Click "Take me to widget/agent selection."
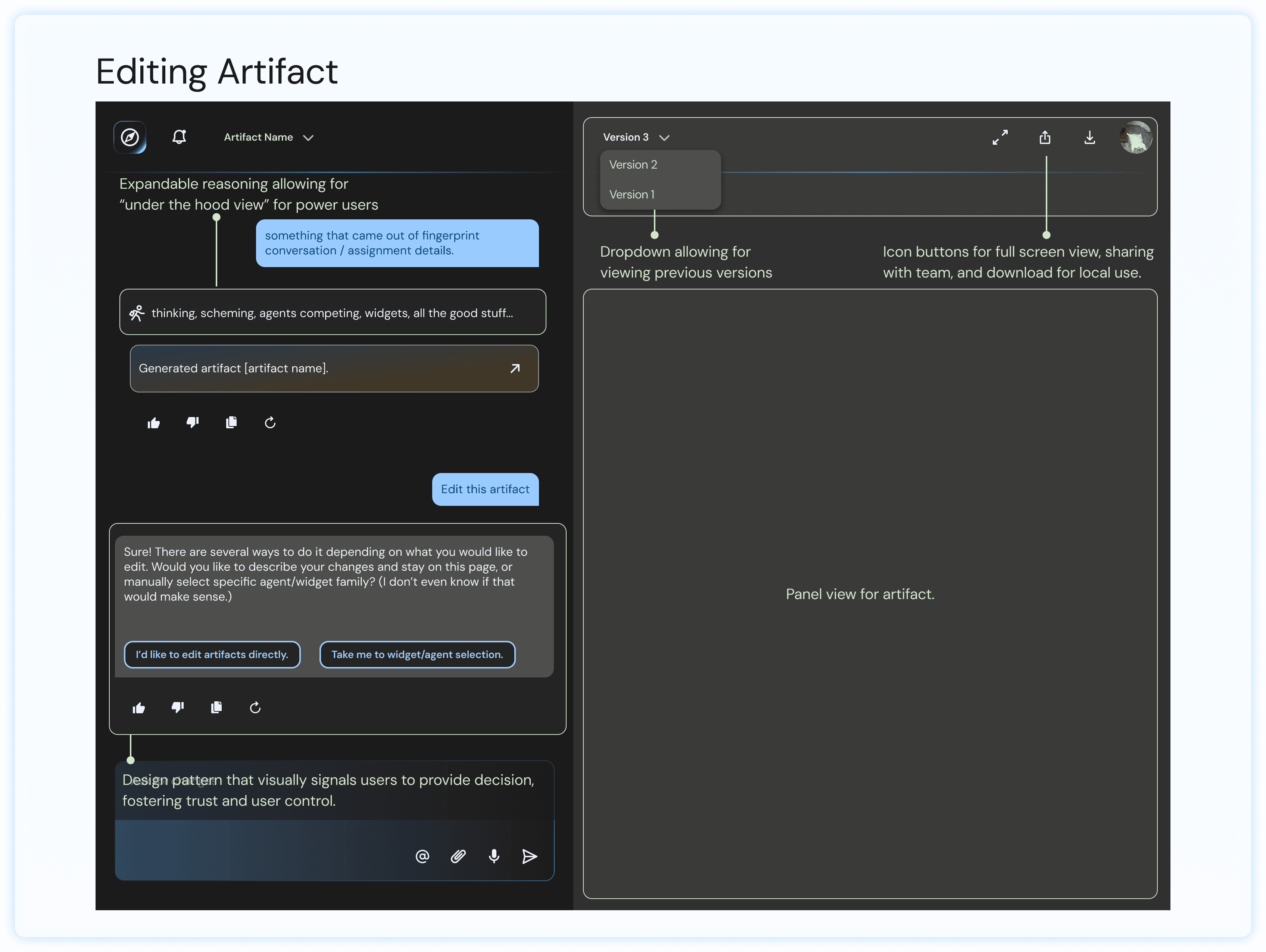 (x=417, y=654)
